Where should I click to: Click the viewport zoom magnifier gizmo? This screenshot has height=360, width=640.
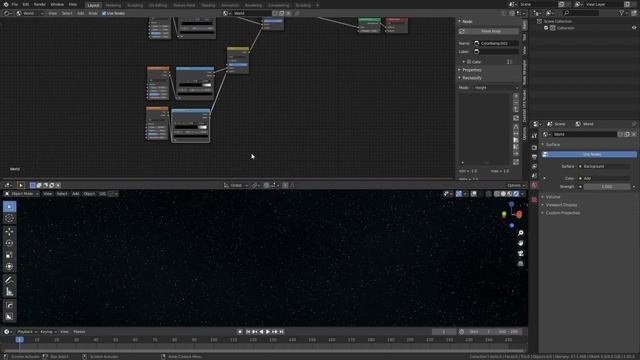click(520, 233)
